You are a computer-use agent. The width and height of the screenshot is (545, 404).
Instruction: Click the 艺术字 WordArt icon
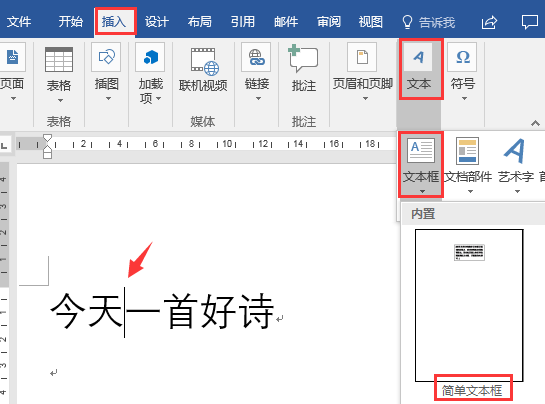(x=514, y=151)
